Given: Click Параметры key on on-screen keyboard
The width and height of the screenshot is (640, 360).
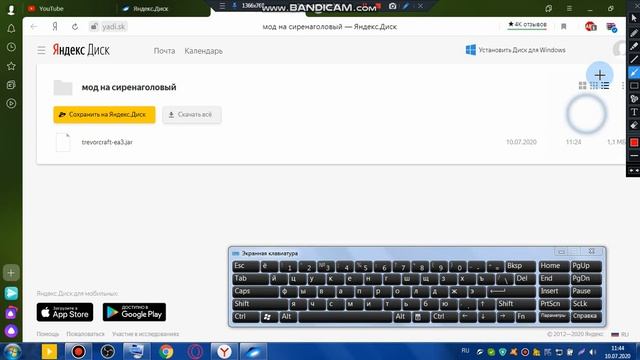Looking at the screenshot, I should (x=554, y=317).
